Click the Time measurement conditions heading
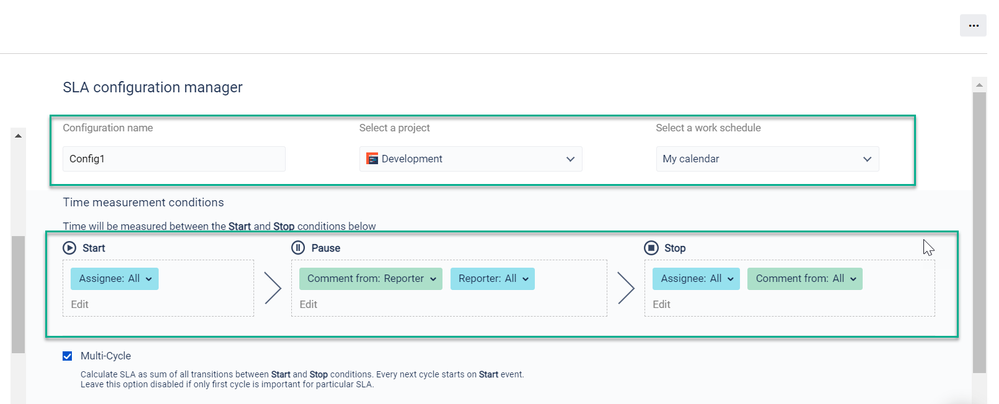 143,203
